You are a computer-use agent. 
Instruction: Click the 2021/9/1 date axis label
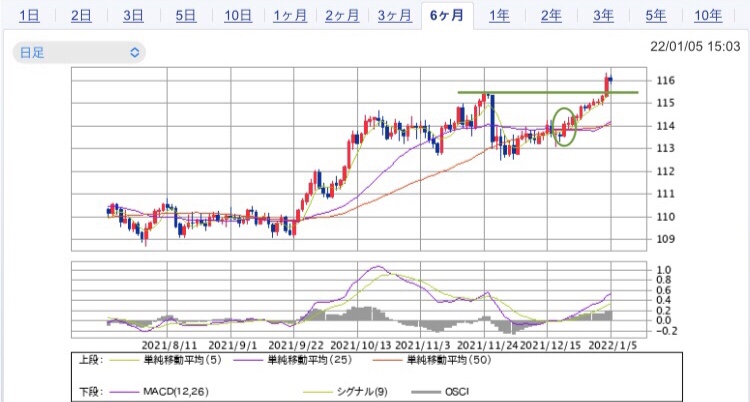pos(233,345)
